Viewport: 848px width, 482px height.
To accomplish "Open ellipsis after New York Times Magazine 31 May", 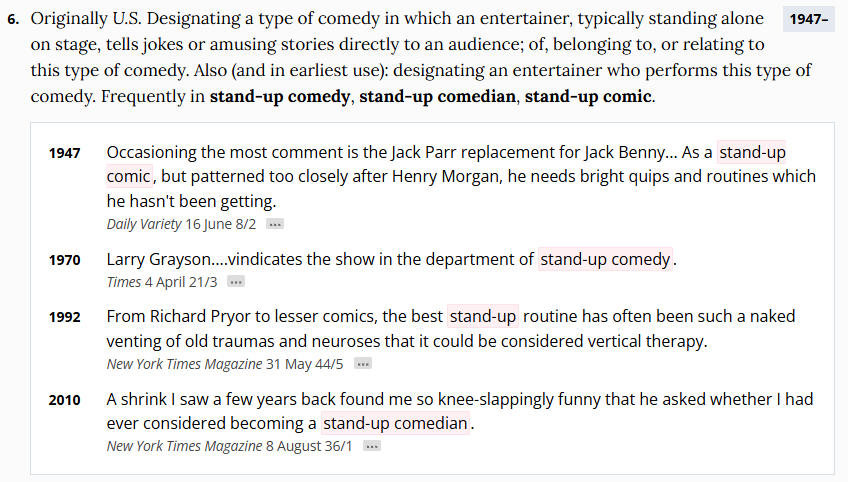I will tap(363, 364).
